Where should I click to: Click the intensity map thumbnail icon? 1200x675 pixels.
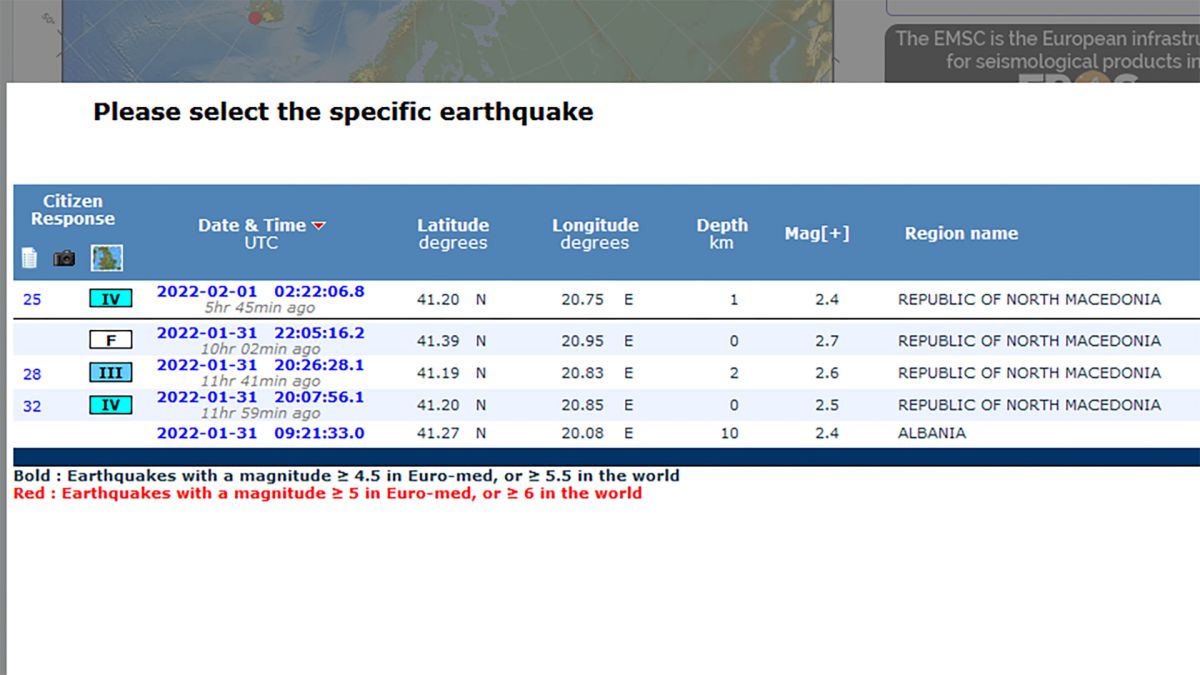[x=107, y=259]
